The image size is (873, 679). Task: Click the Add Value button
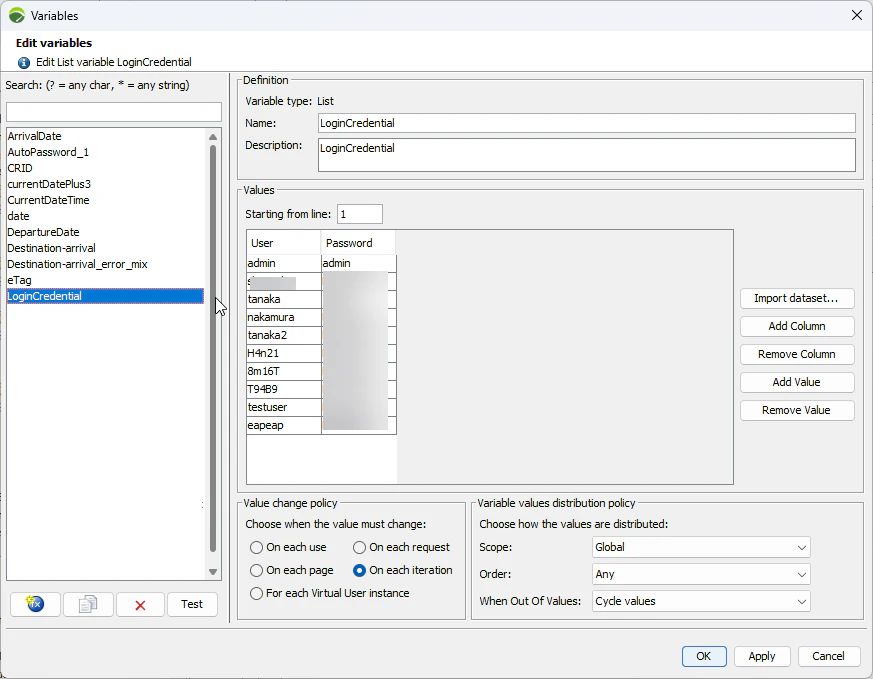797,382
